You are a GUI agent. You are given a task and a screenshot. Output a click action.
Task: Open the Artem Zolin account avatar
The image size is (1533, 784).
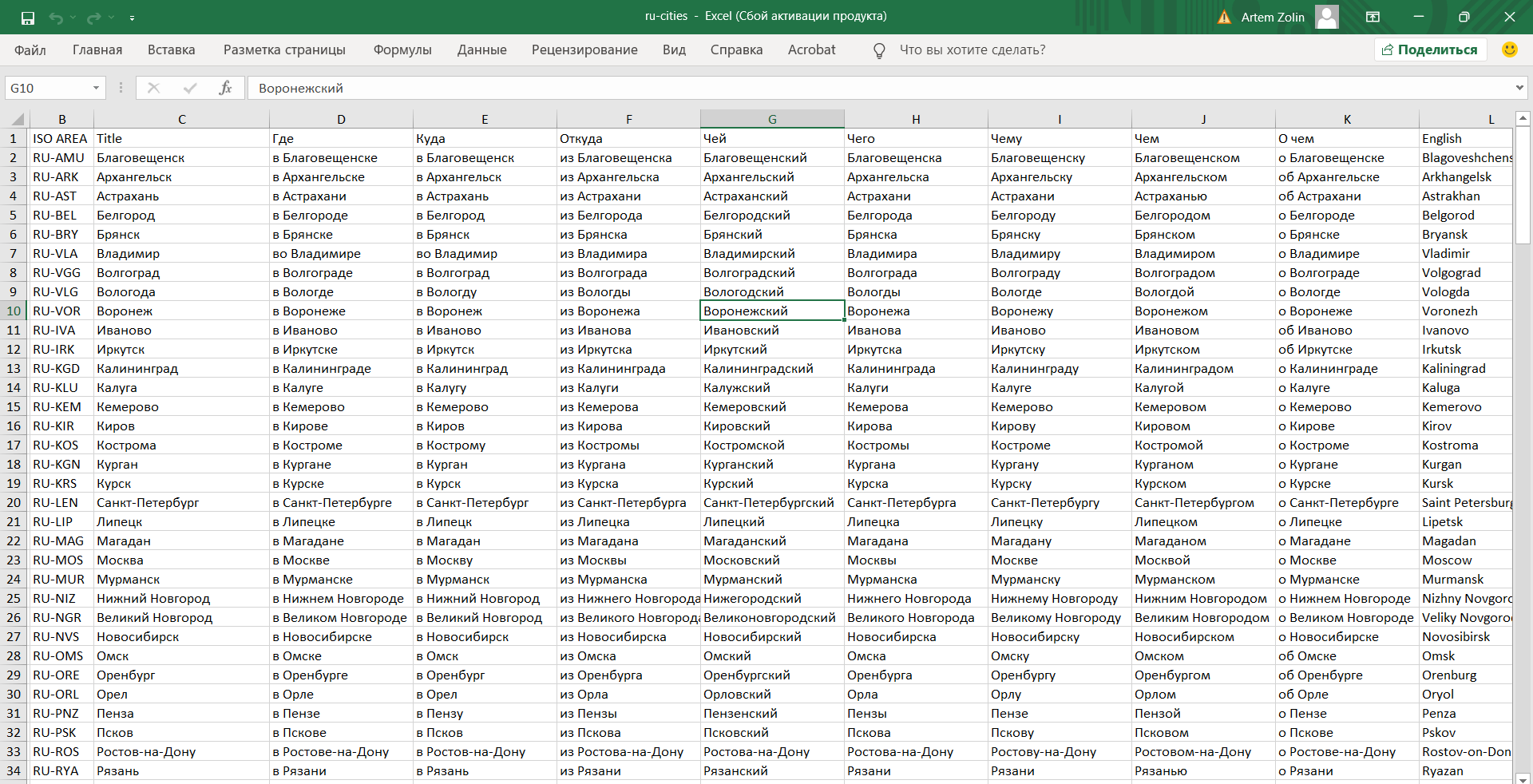point(1327,17)
